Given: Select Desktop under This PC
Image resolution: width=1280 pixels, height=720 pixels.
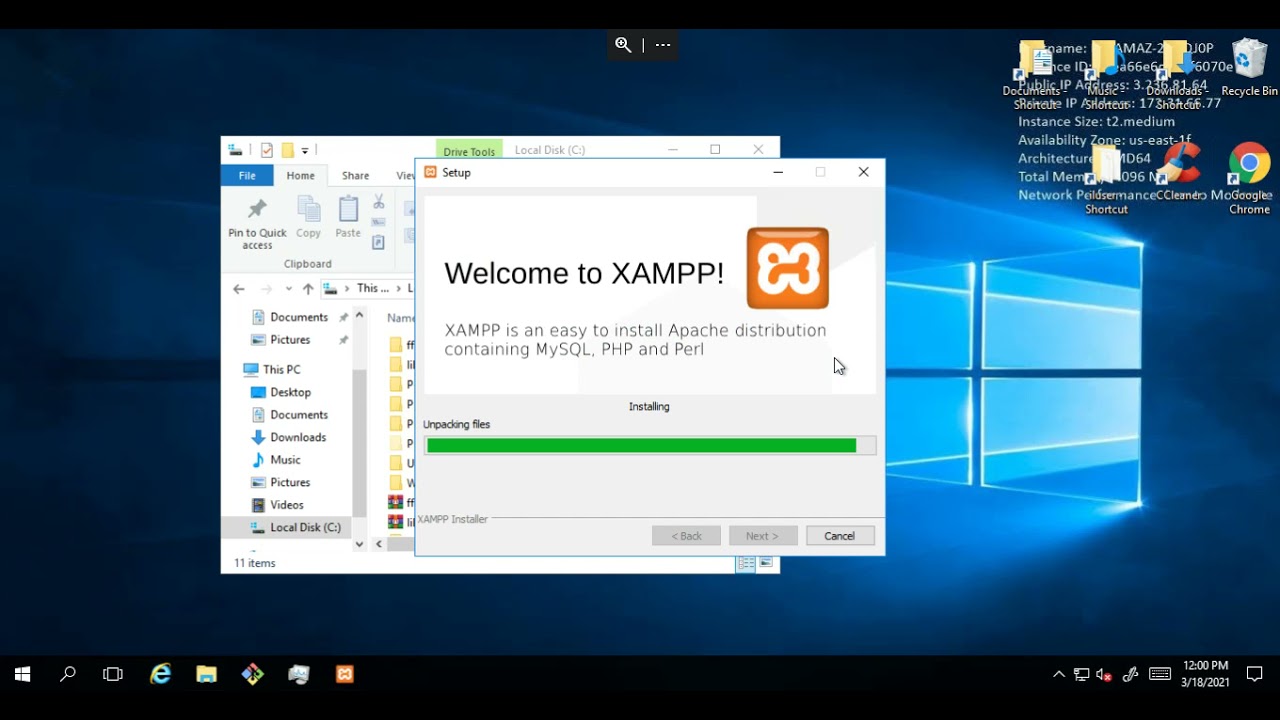Looking at the screenshot, I should pos(290,392).
